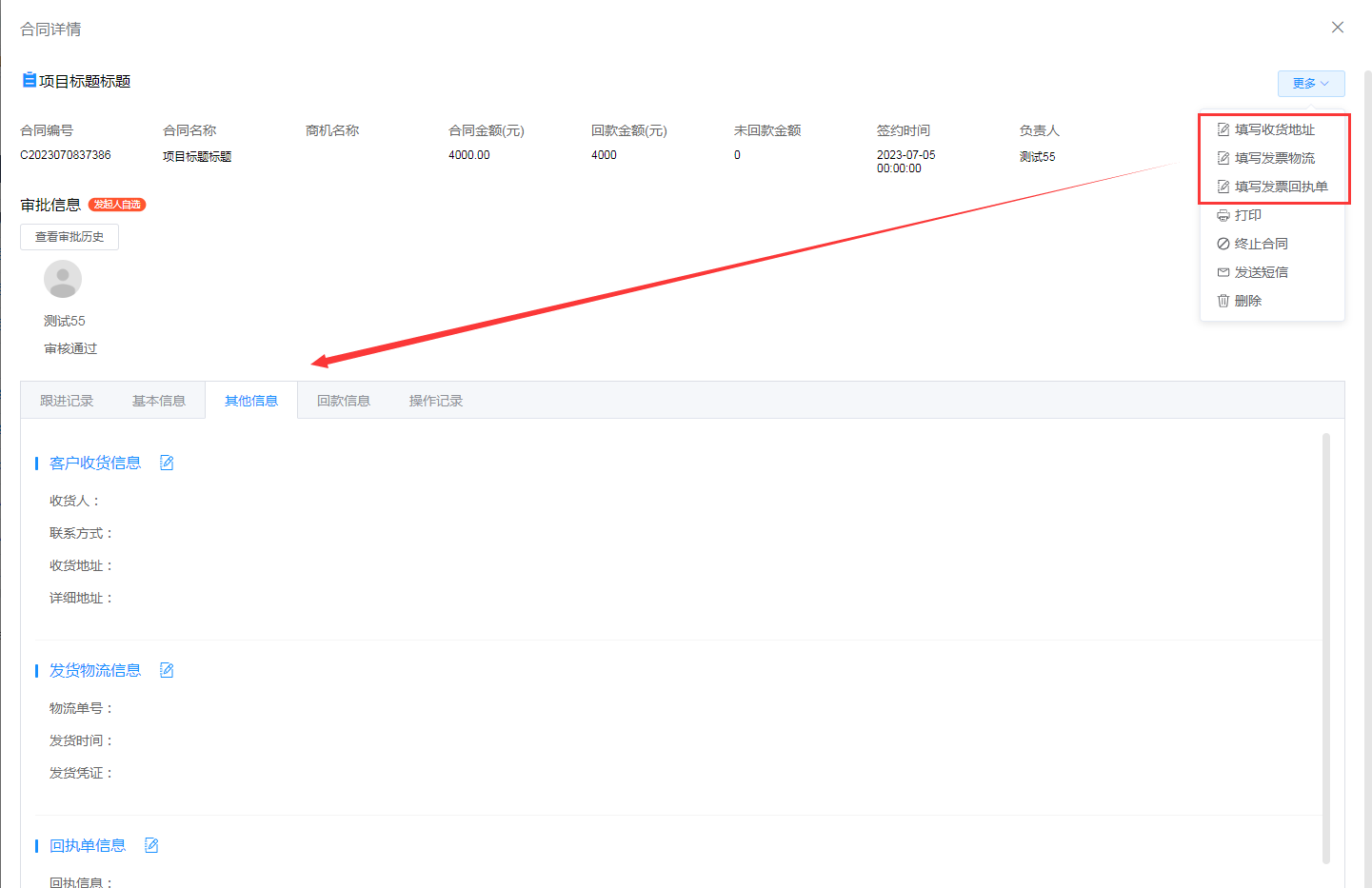Show the 操作记录 tab

point(436,401)
